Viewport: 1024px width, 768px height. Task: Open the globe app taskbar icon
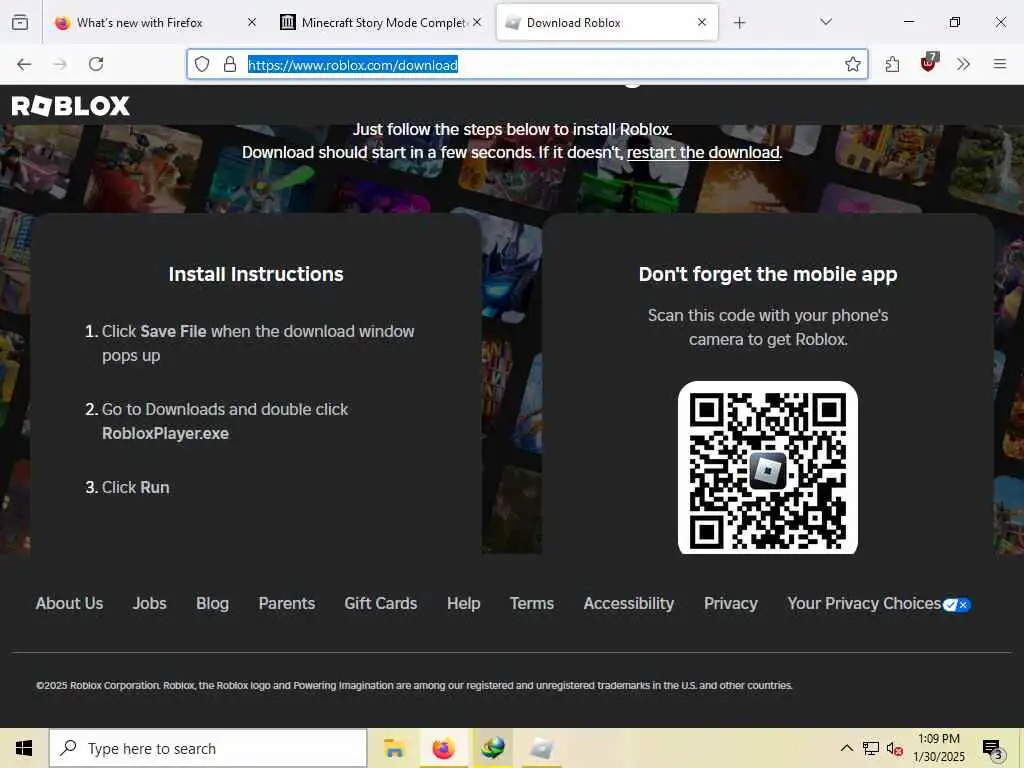493,748
